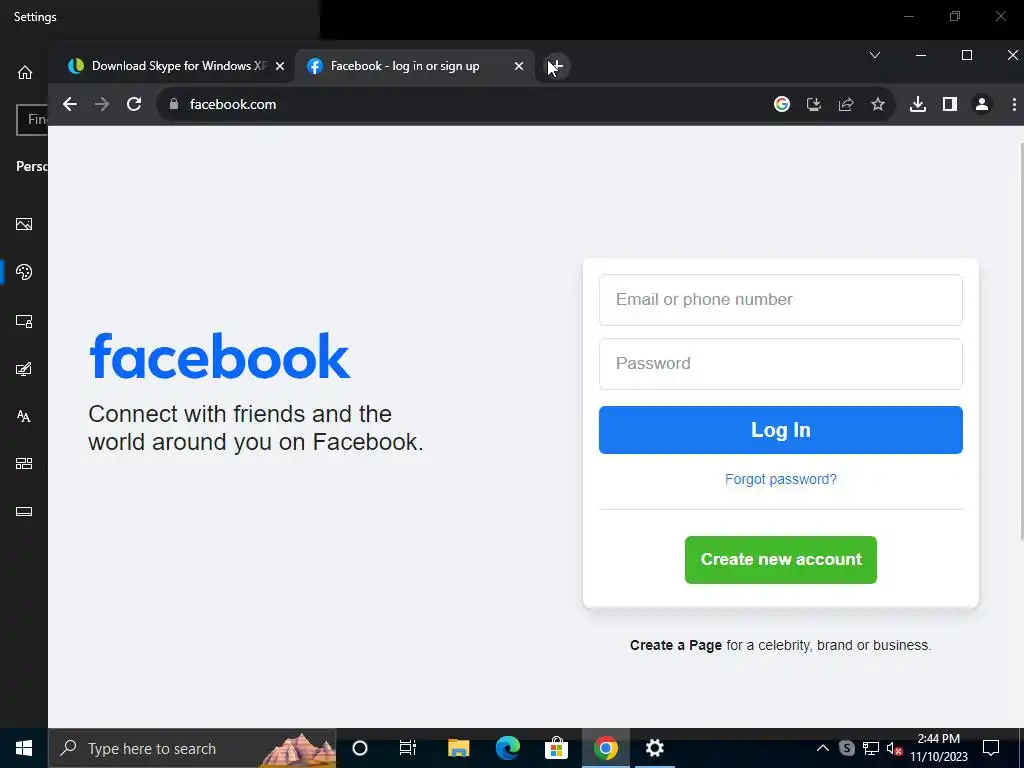The width and height of the screenshot is (1024, 768).
Task: Click the green Create new account button
Action: coord(780,560)
